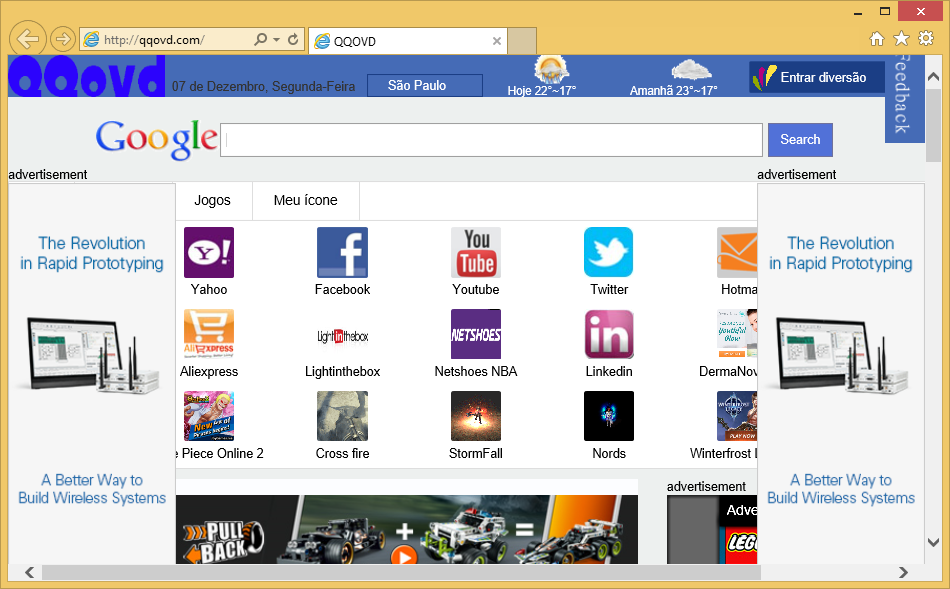Click the vertical scrollbar thumb
950x589 pixels.
click(x=933, y=124)
